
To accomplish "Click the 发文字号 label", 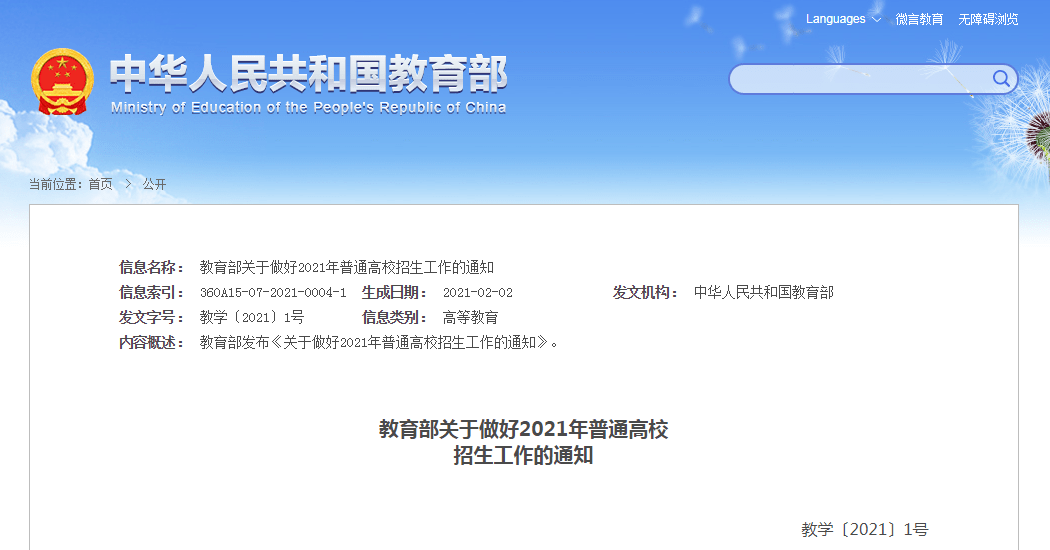I will click(x=151, y=318).
